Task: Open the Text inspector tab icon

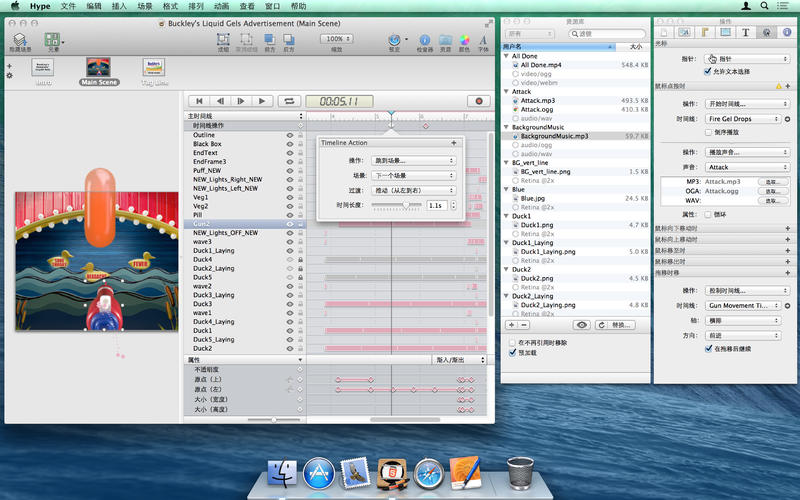Action: click(745, 33)
